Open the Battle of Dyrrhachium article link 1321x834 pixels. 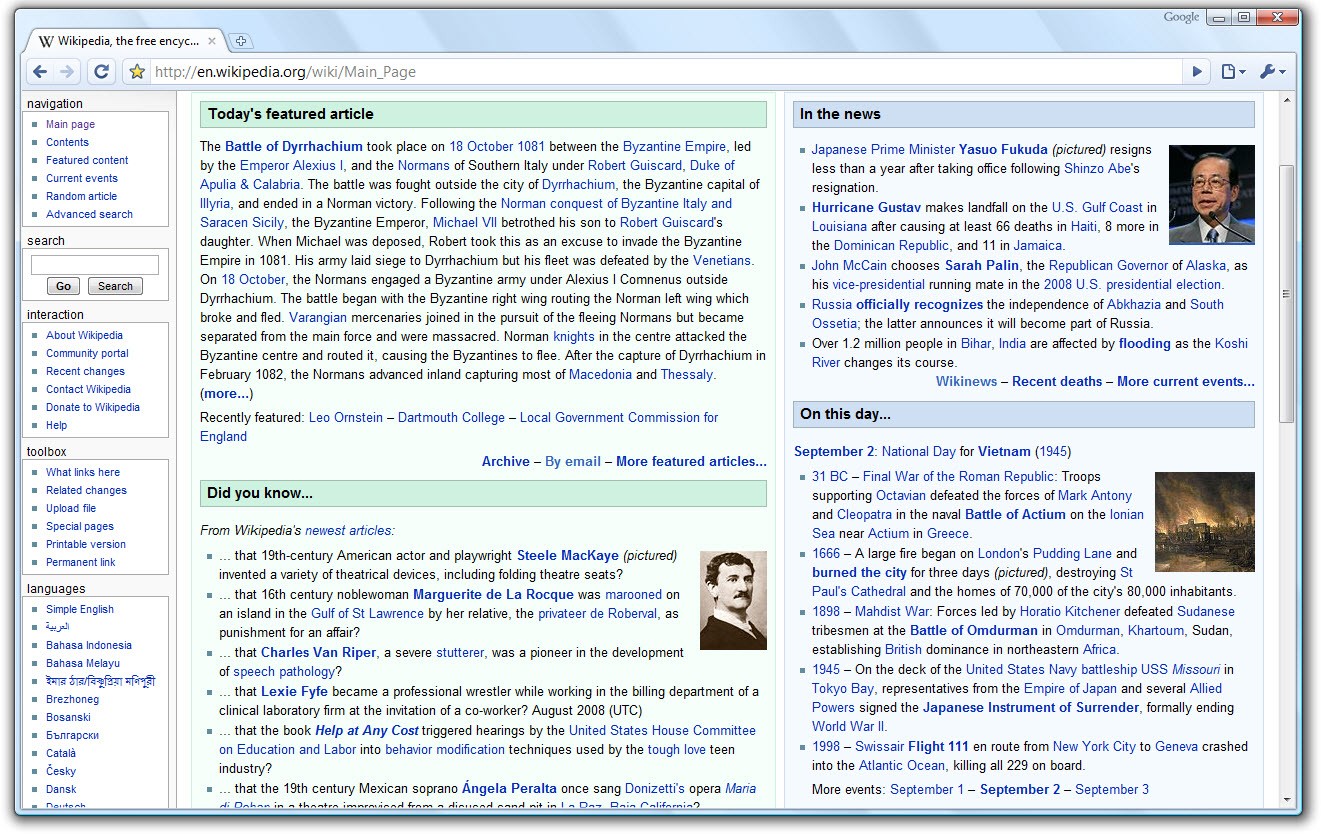294,146
